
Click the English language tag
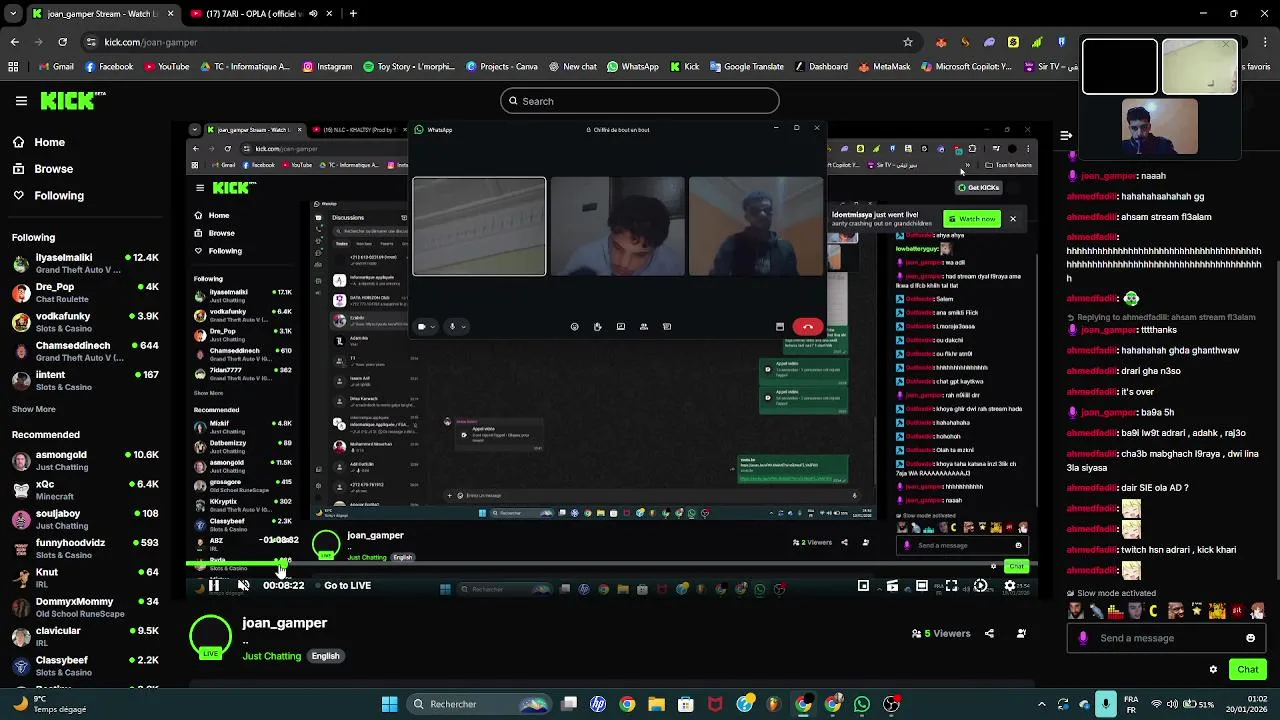click(x=325, y=656)
